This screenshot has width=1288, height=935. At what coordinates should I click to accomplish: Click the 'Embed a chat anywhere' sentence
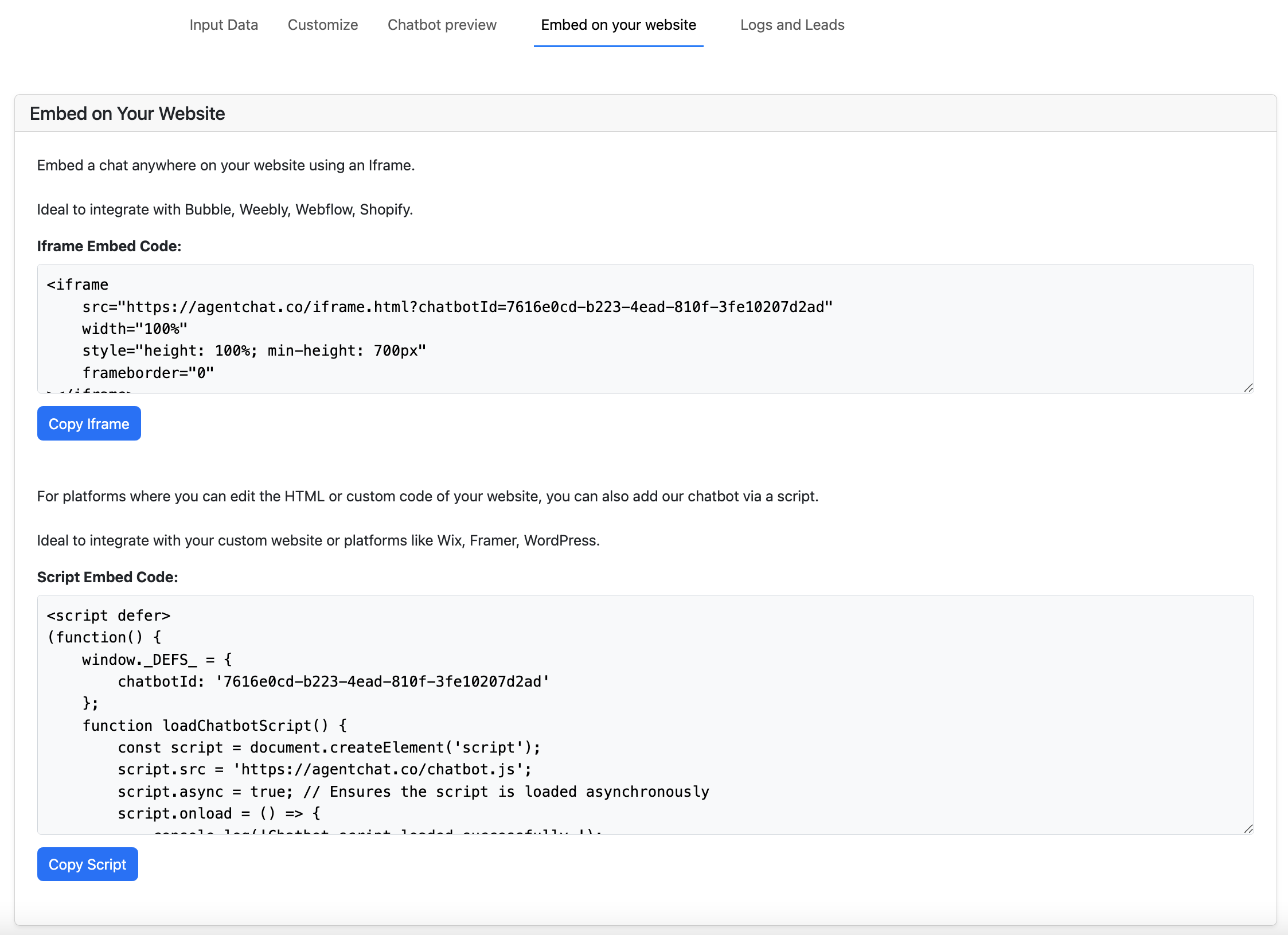point(226,165)
